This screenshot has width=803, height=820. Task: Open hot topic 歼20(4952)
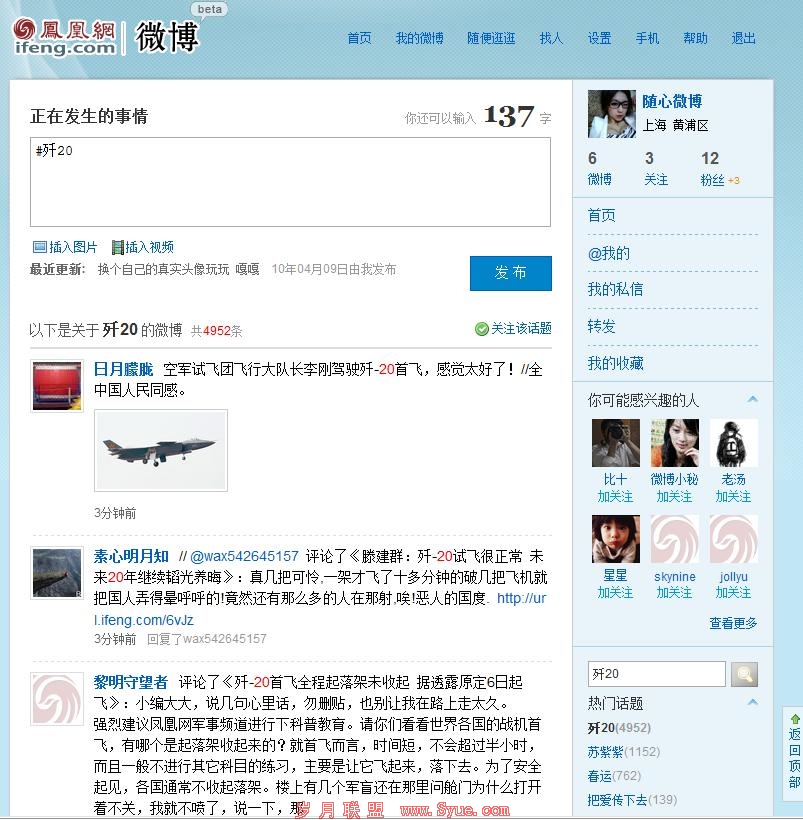(x=619, y=728)
